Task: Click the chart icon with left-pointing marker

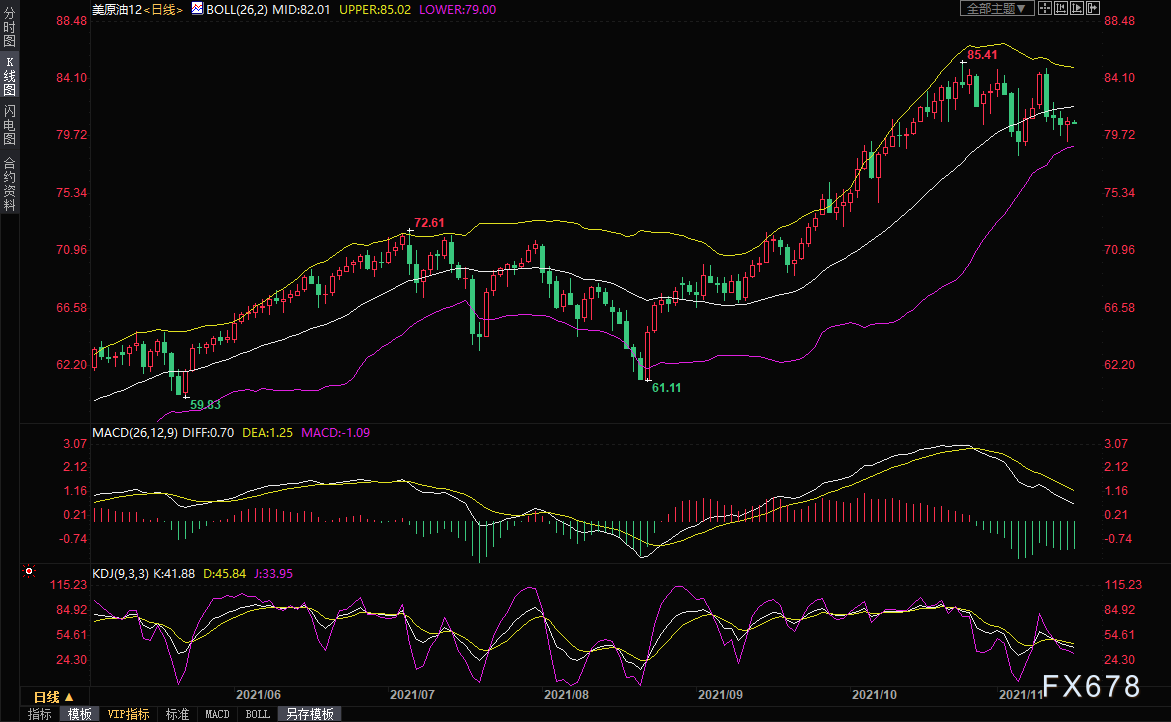Action: (1060, 8)
